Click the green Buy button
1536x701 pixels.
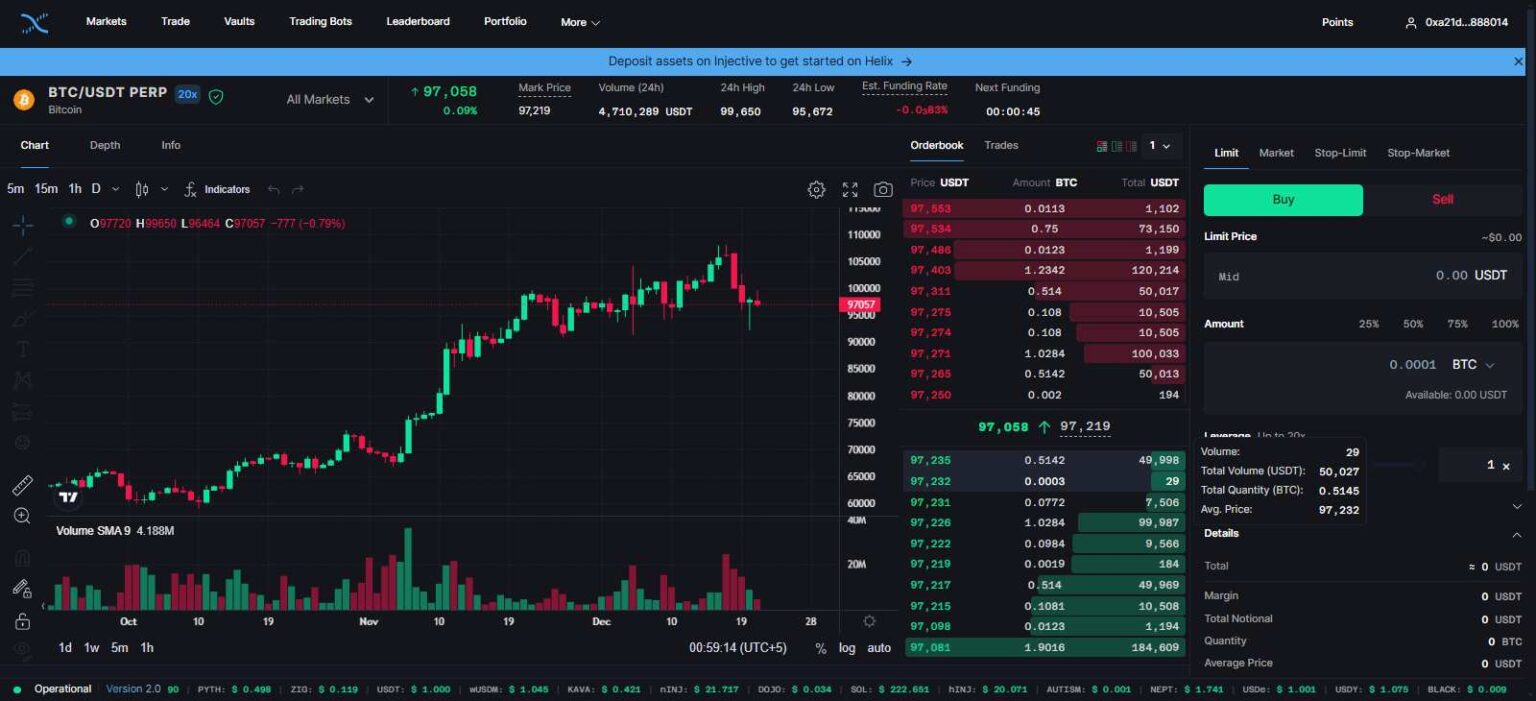tap(1283, 199)
